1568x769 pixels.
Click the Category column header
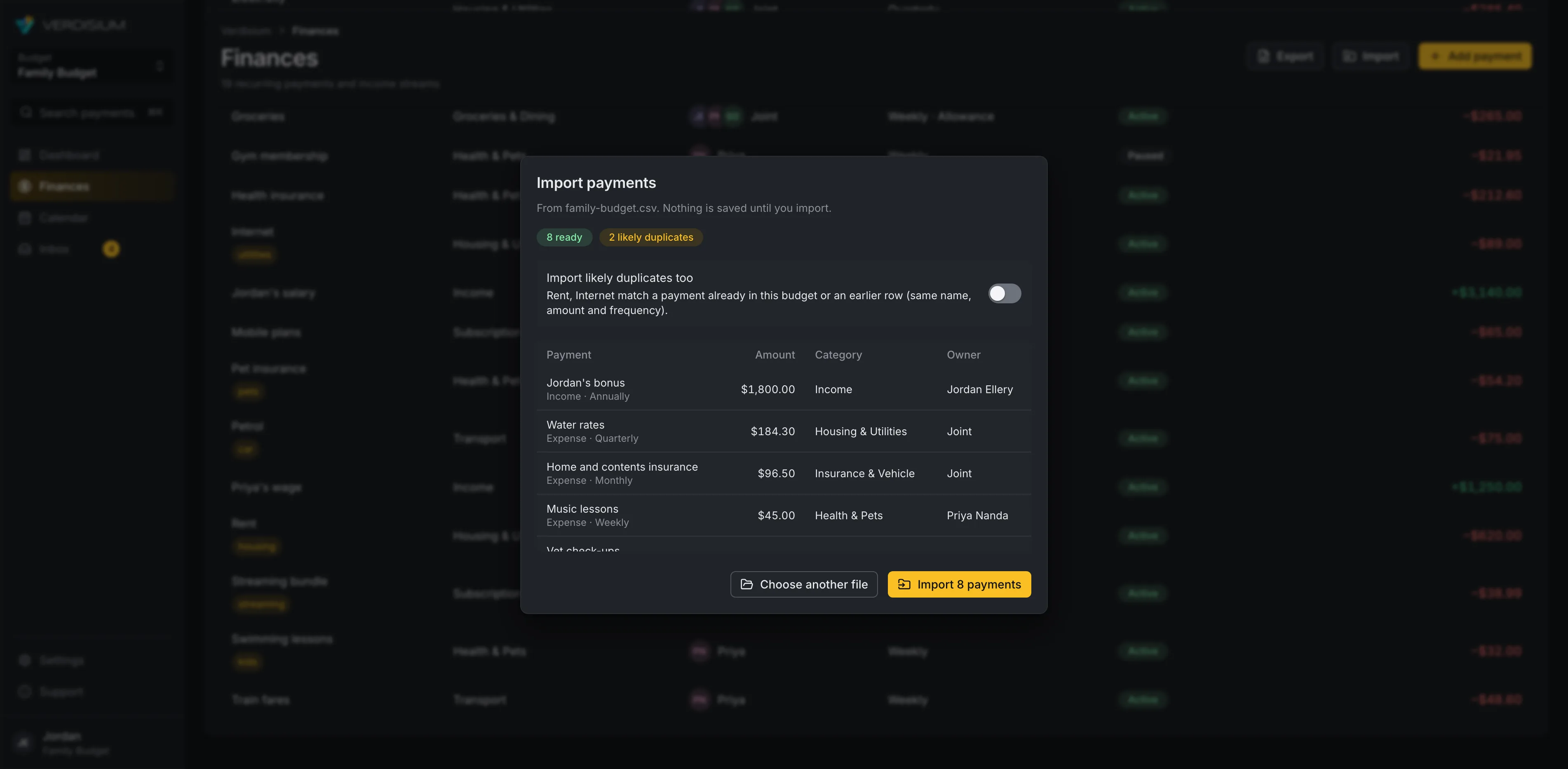[838, 355]
